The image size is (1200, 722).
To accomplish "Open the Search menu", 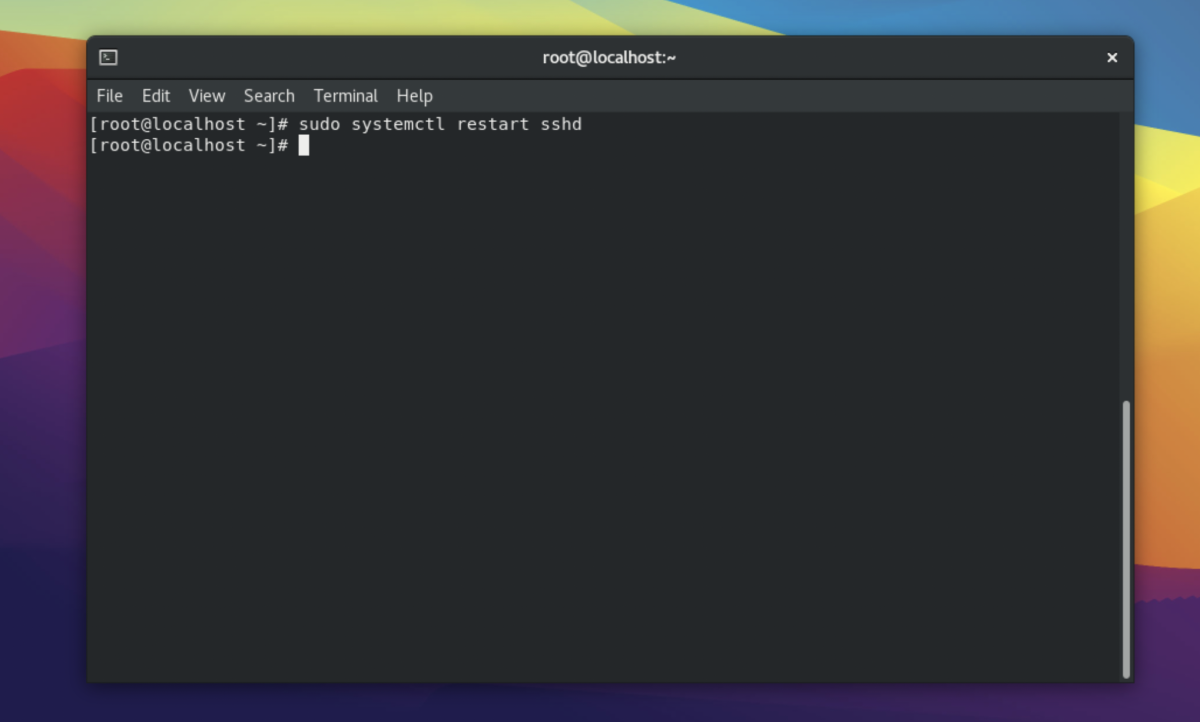I will [x=269, y=96].
